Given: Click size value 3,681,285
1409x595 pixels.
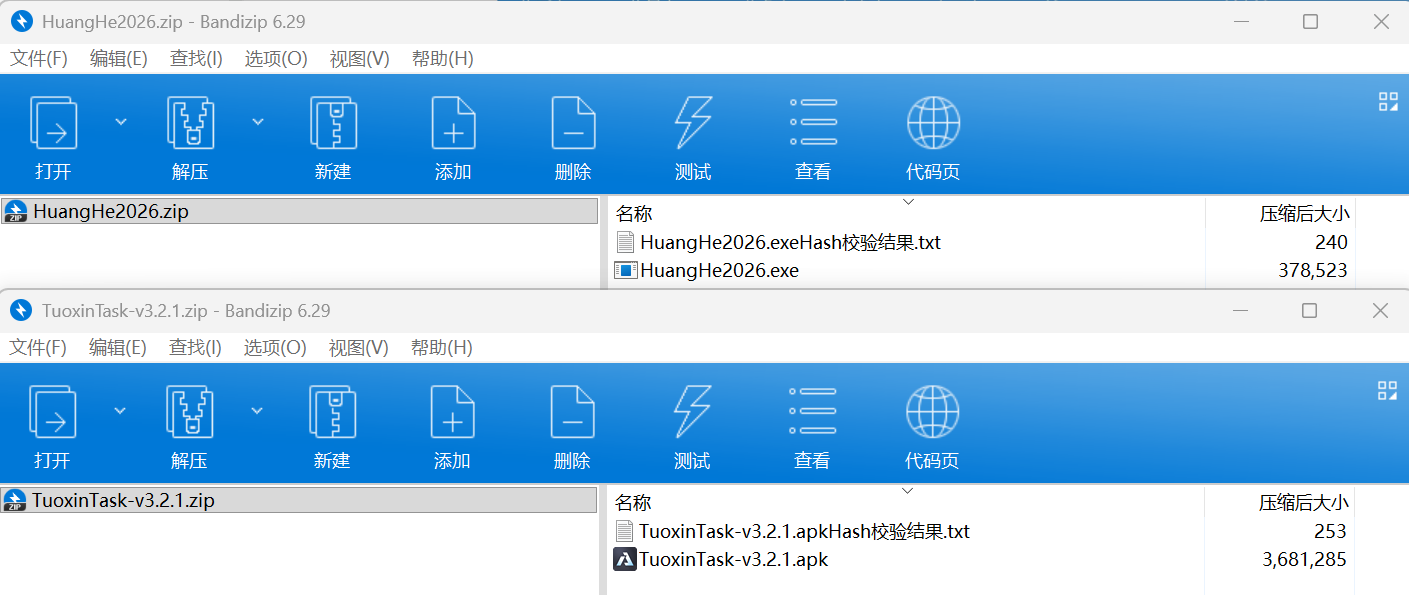Looking at the screenshot, I should (x=1304, y=559).
